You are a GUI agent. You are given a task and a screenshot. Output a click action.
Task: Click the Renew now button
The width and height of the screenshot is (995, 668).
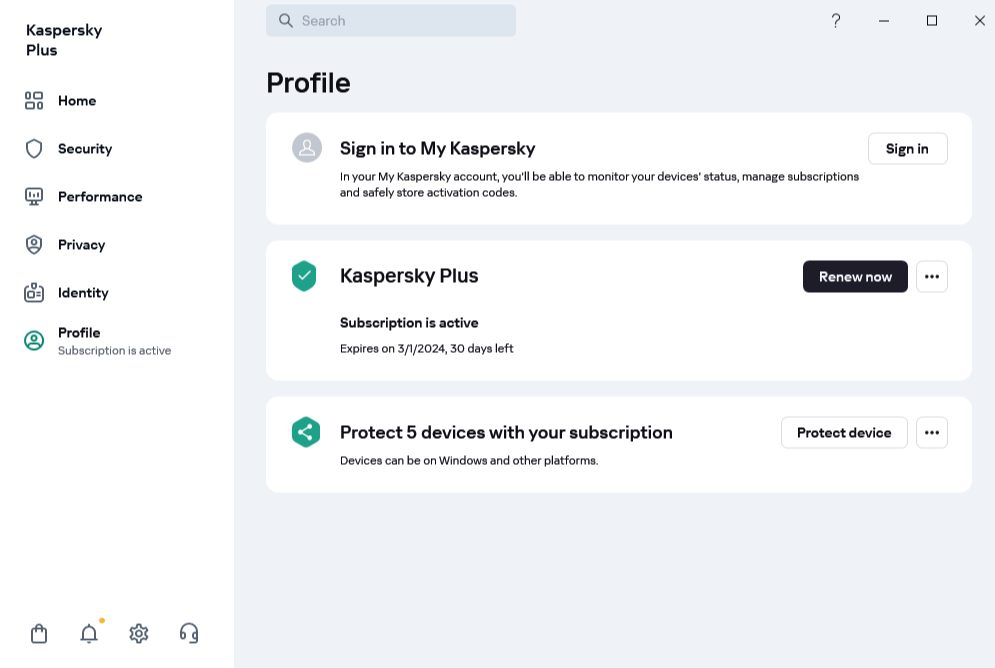click(855, 277)
